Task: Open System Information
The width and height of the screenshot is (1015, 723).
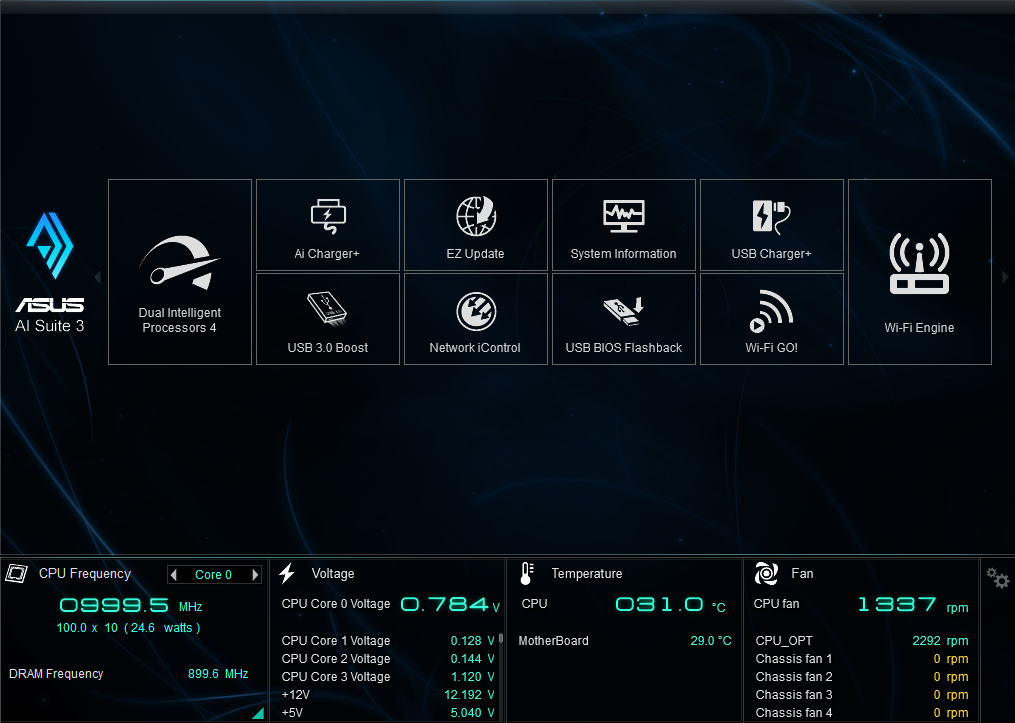Action: pyautogui.click(x=623, y=225)
